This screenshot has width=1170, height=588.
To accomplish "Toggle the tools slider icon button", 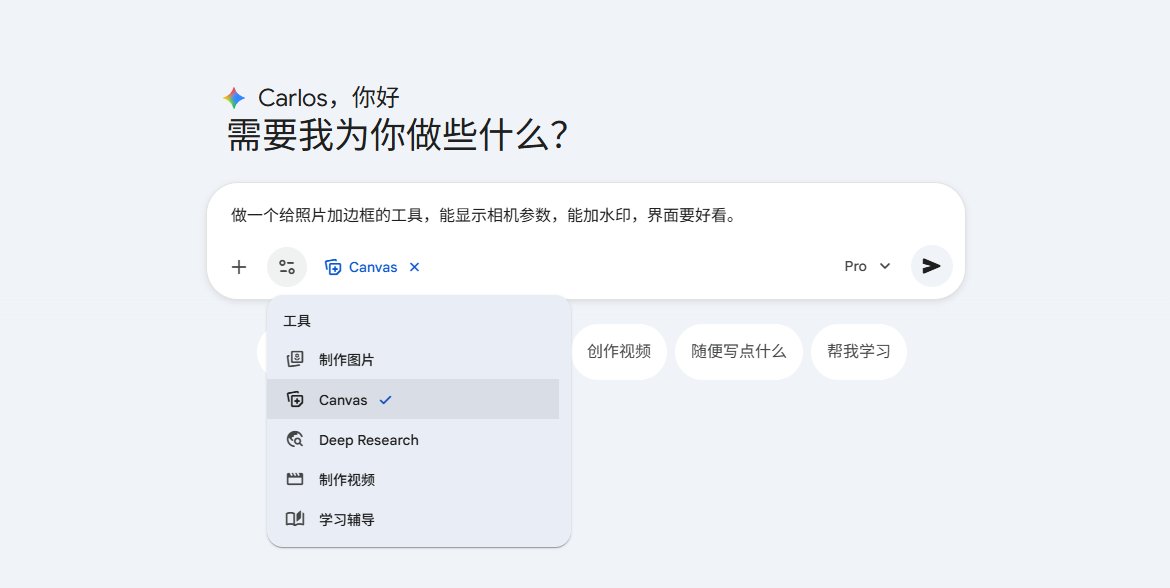I will click(x=287, y=267).
